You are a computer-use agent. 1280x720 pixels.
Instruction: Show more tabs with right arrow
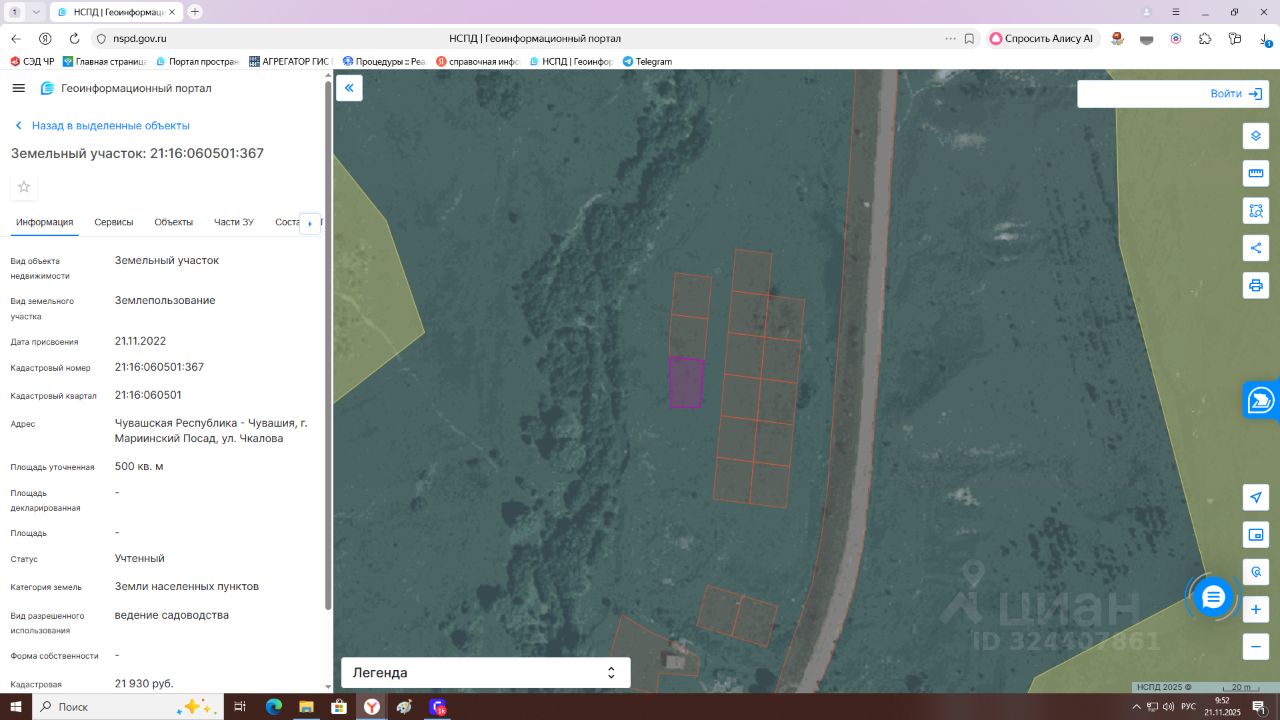point(310,223)
